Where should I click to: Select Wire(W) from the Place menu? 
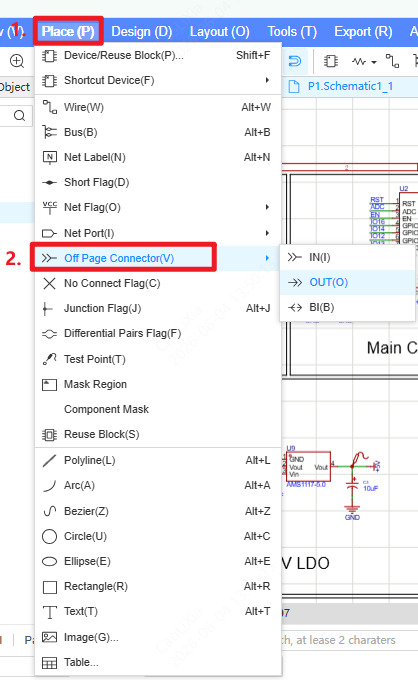point(158,107)
